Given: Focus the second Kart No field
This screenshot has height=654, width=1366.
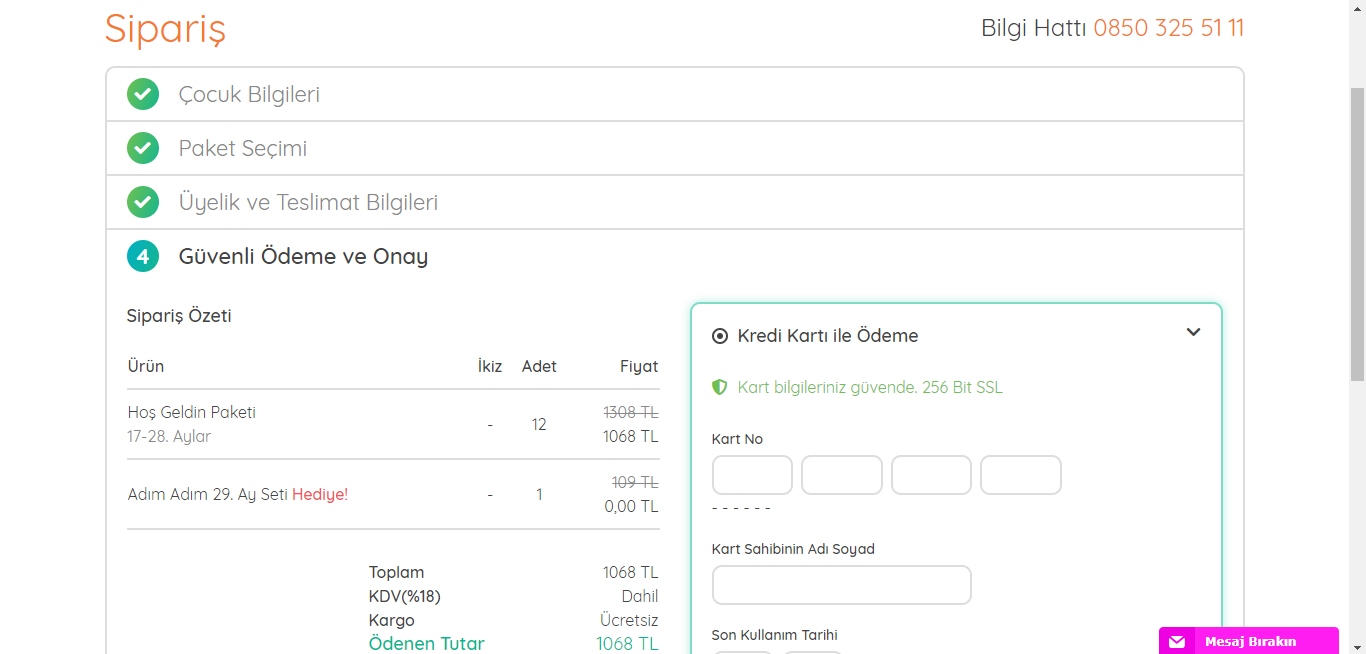Looking at the screenshot, I should tap(842, 476).
